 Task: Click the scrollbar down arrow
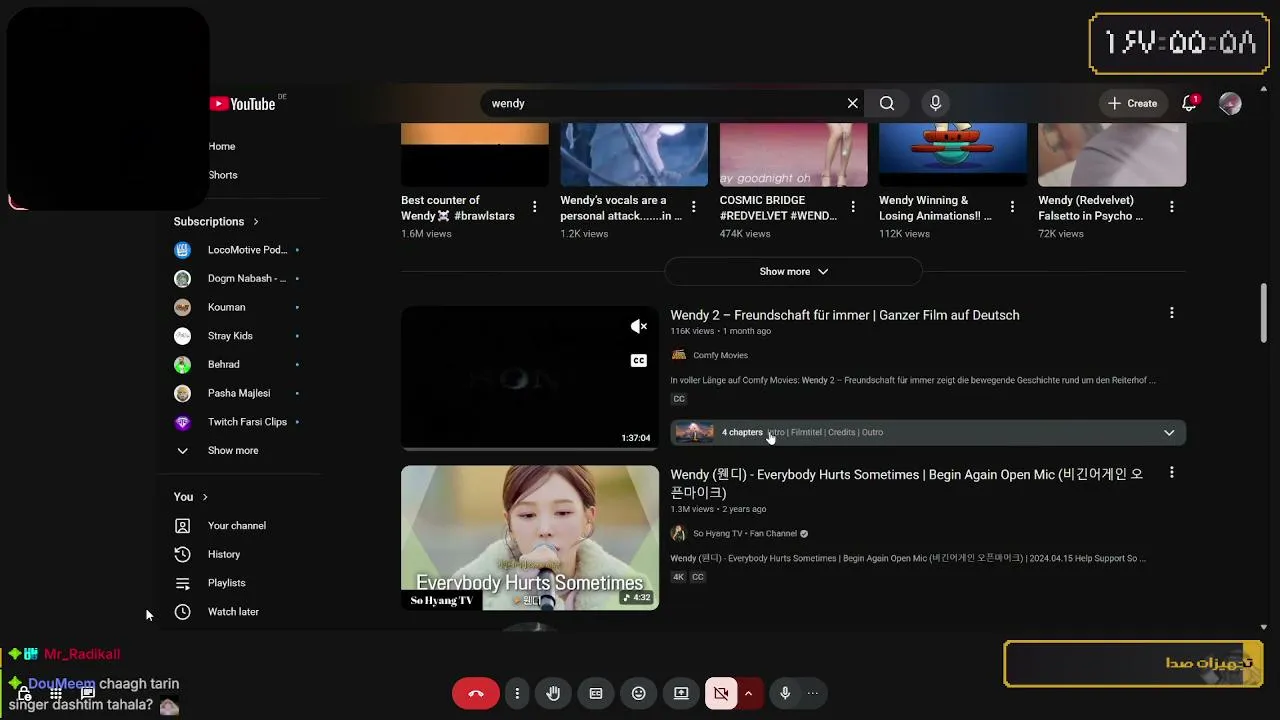click(x=1264, y=627)
